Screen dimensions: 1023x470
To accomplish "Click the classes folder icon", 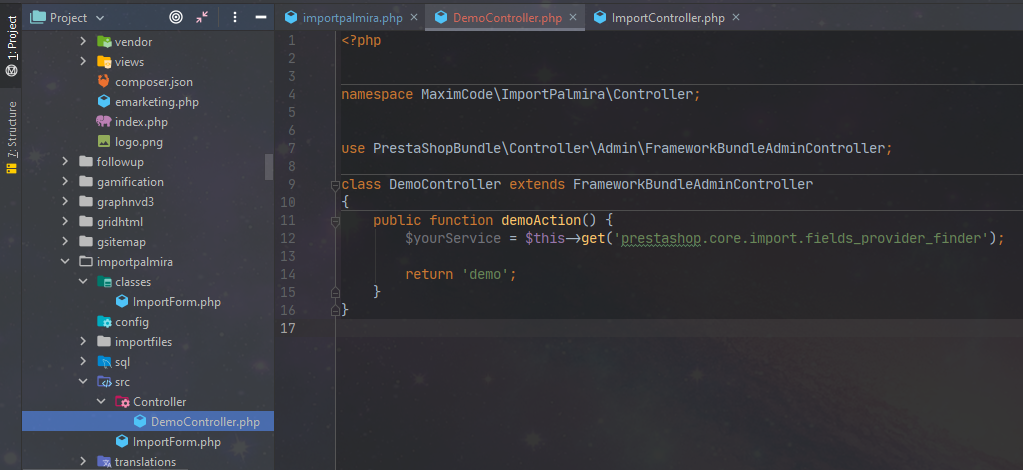I will [x=104, y=282].
